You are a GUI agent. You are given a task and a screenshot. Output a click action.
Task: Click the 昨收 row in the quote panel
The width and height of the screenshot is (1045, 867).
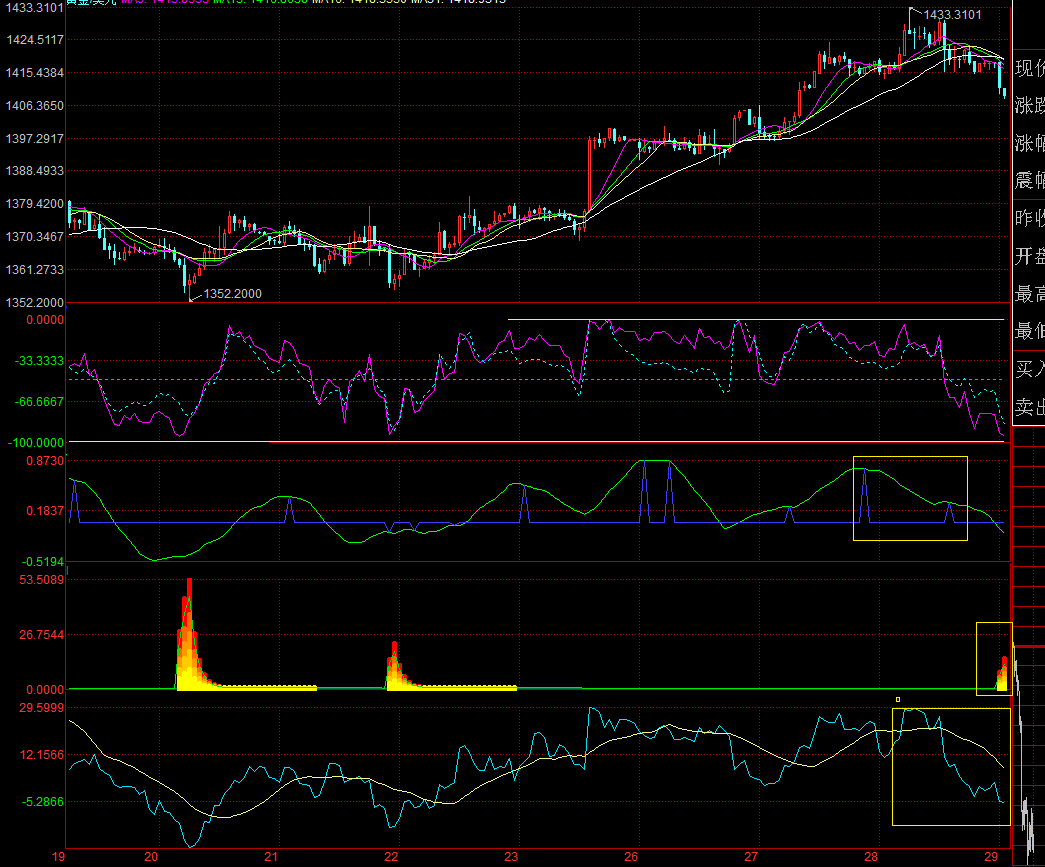[x=1029, y=219]
